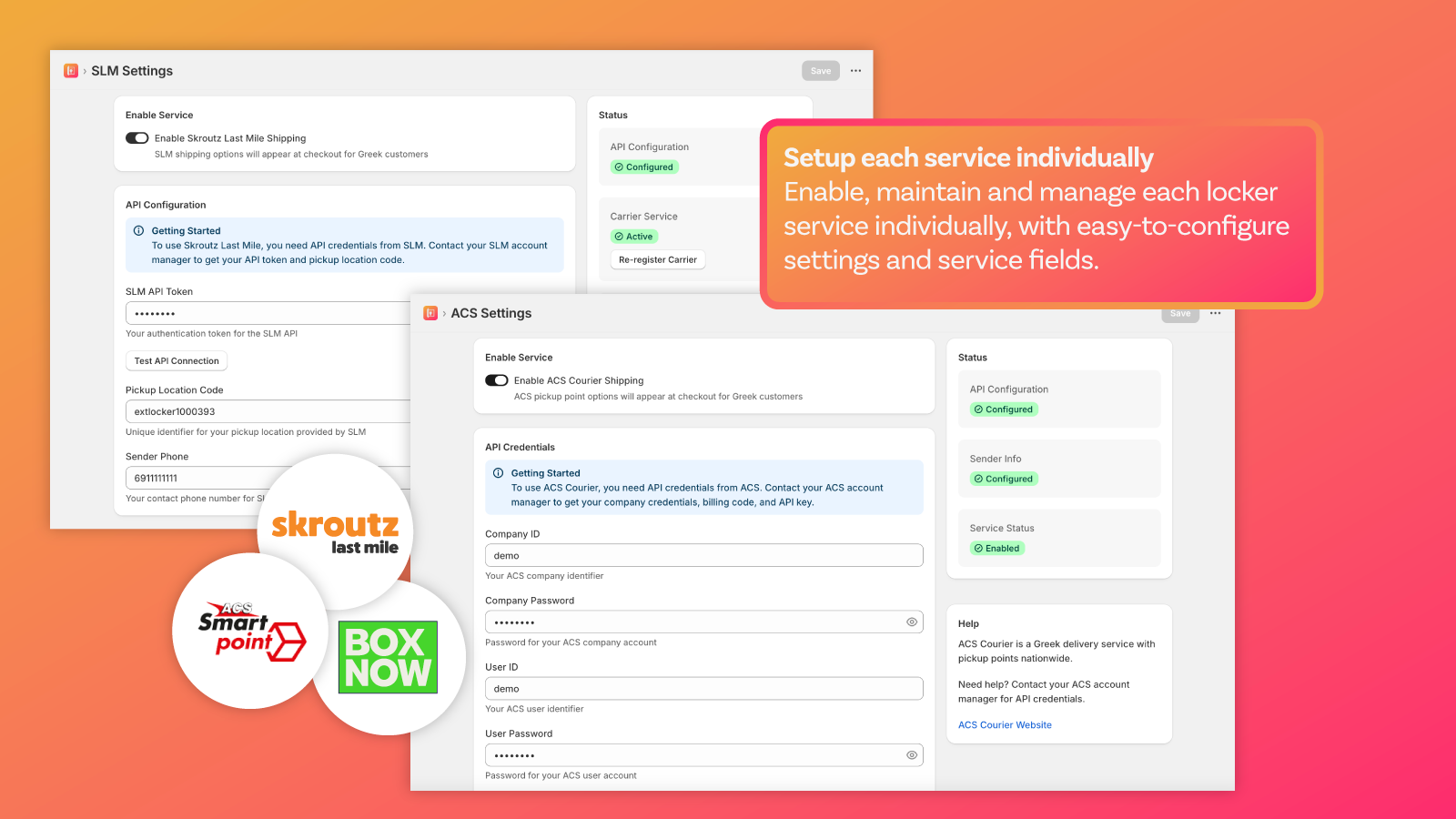Click the User ID field
Screen dimensions: 1456x819
tap(704, 689)
